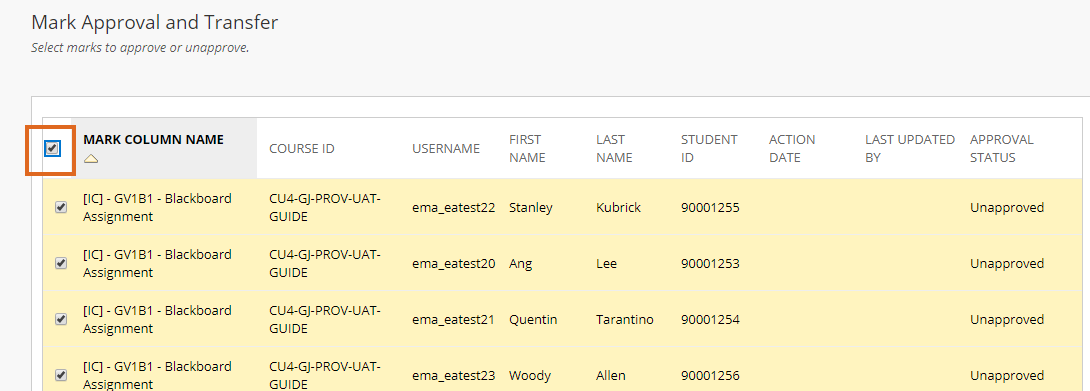Select username ema_eatest22 cell
1090x391 pixels.
[453, 207]
